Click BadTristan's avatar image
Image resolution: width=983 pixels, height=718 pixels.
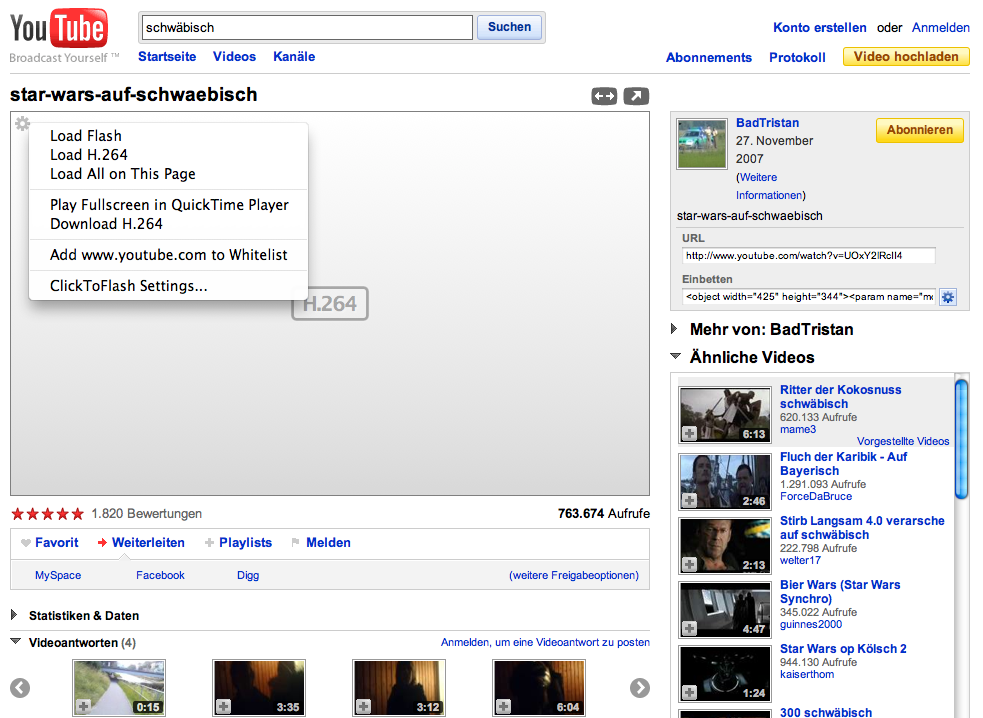[x=702, y=144]
